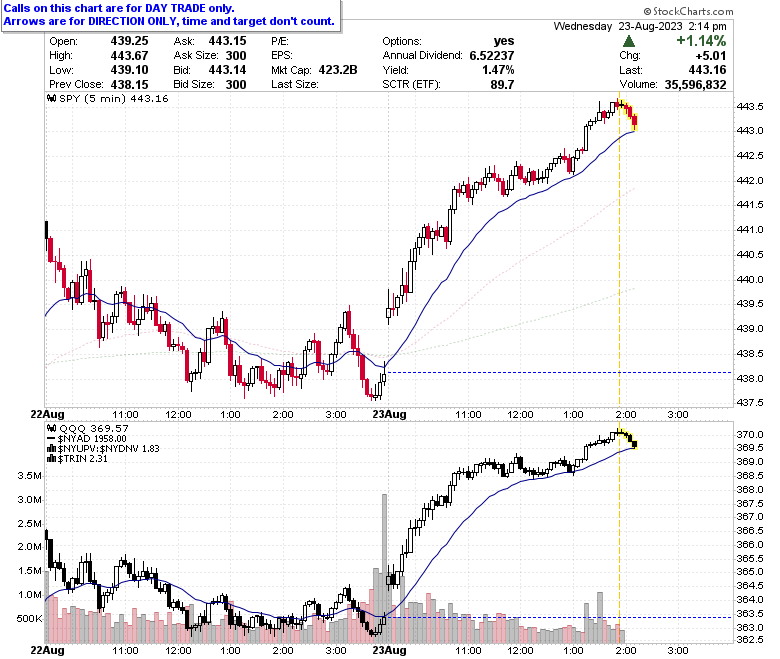Click the 'QQQ 369.57' legend label
780x659 pixels.
94,428
